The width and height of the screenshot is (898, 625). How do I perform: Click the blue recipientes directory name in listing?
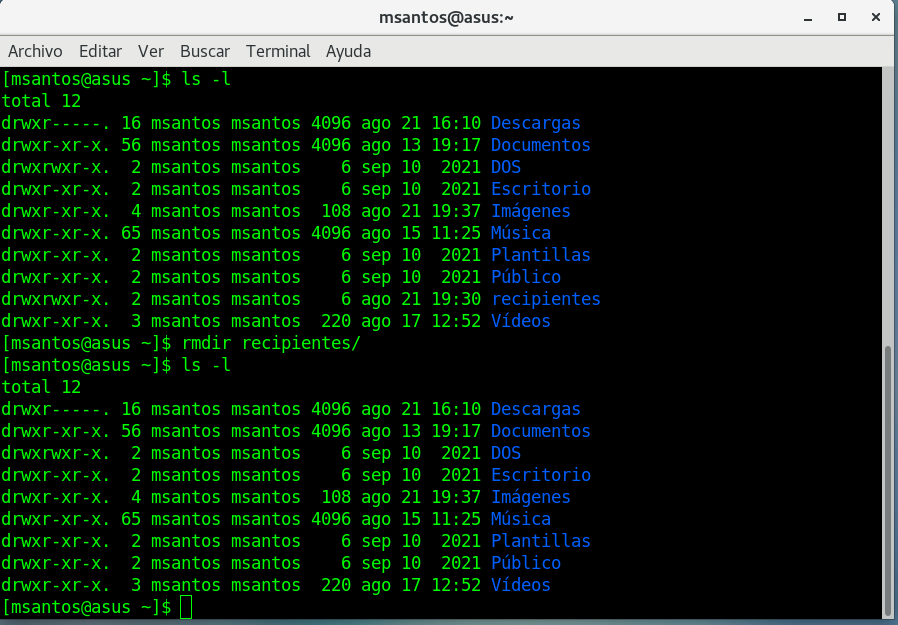[x=545, y=299]
